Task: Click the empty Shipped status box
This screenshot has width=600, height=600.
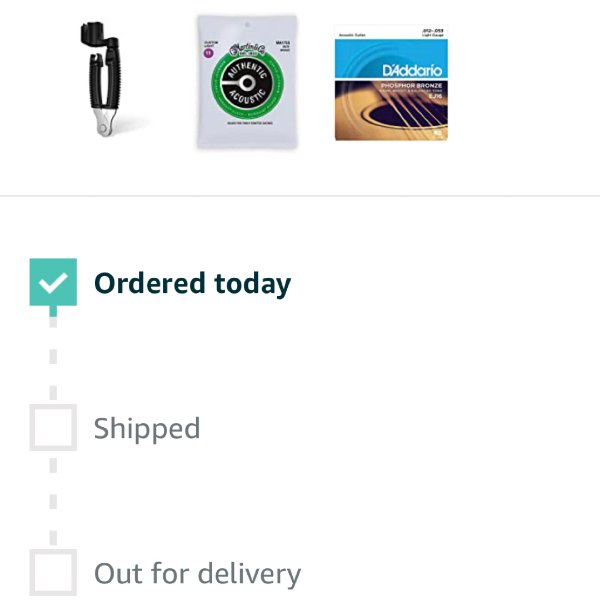Action: [x=53, y=427]
